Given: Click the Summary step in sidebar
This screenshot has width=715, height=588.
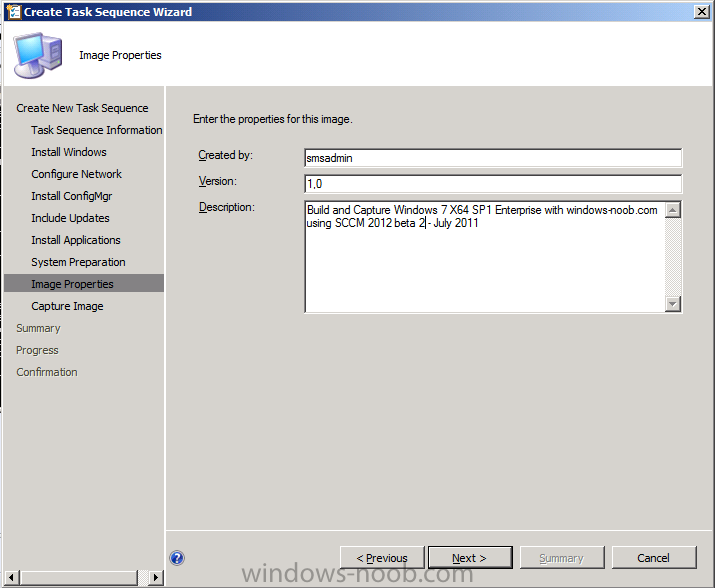Looking at the screenshot, I should [38, 328].
